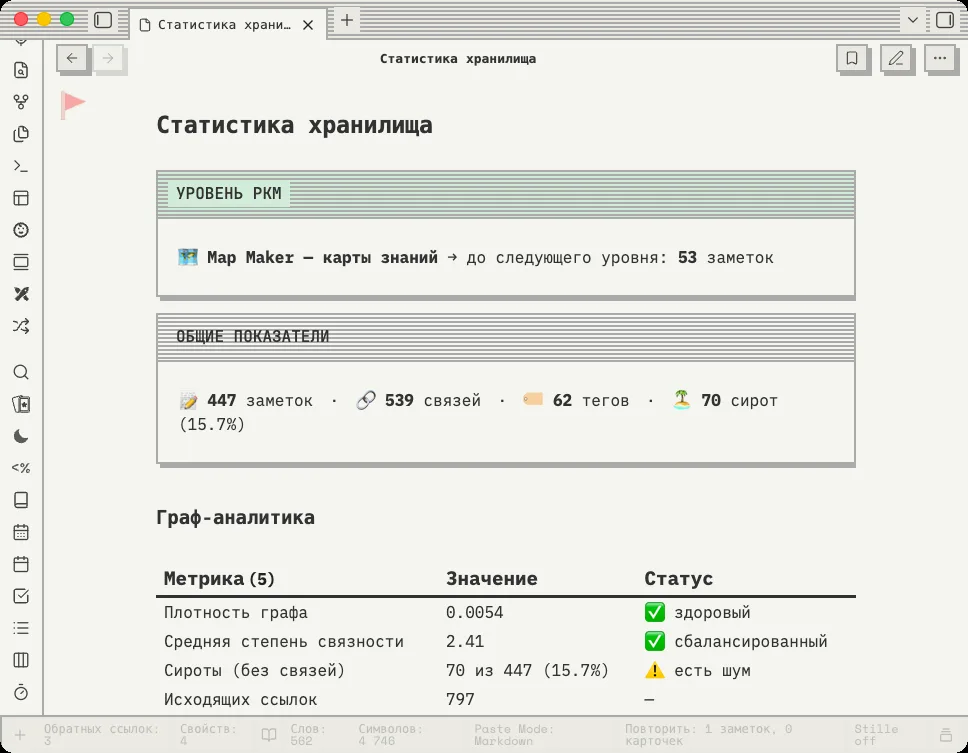Click the Граф-аналитика heading
The image size is (968, 753).
(235, 517)
